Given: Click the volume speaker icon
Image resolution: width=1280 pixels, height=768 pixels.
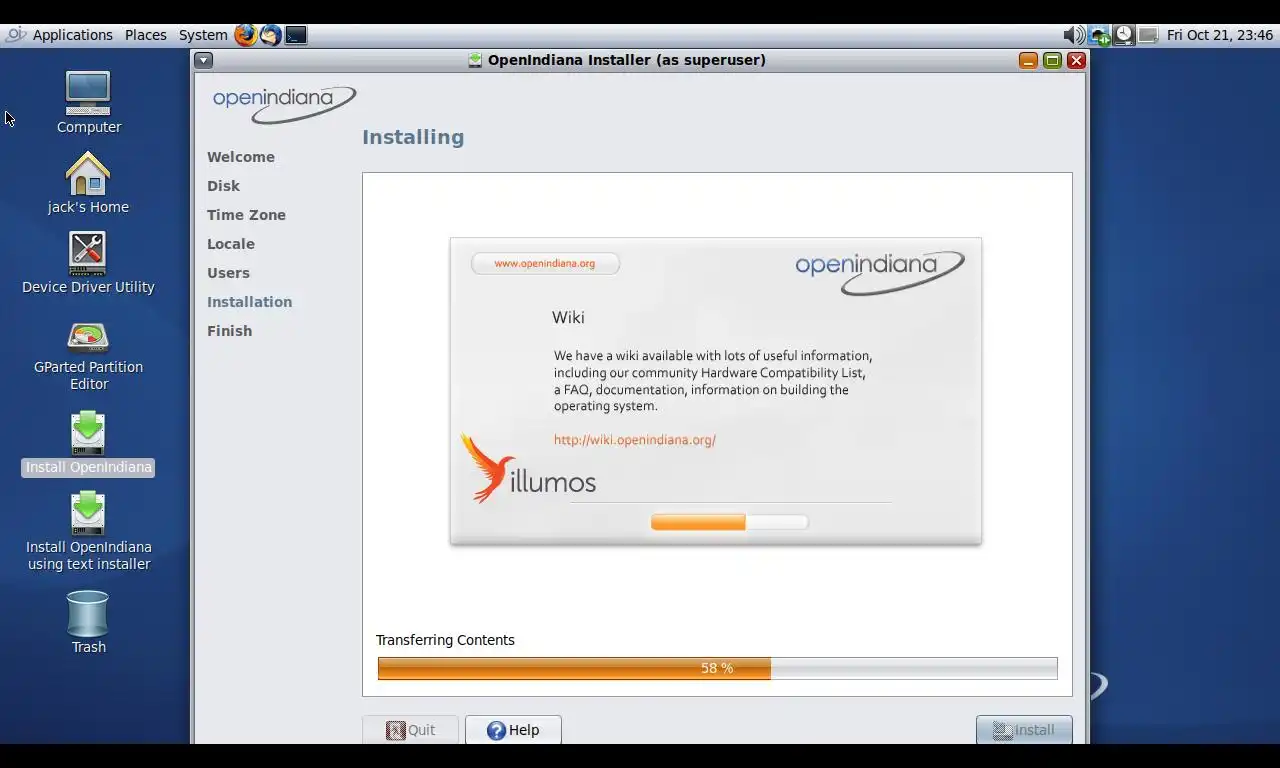Looking at the screenshot, I should (1074, 35).
